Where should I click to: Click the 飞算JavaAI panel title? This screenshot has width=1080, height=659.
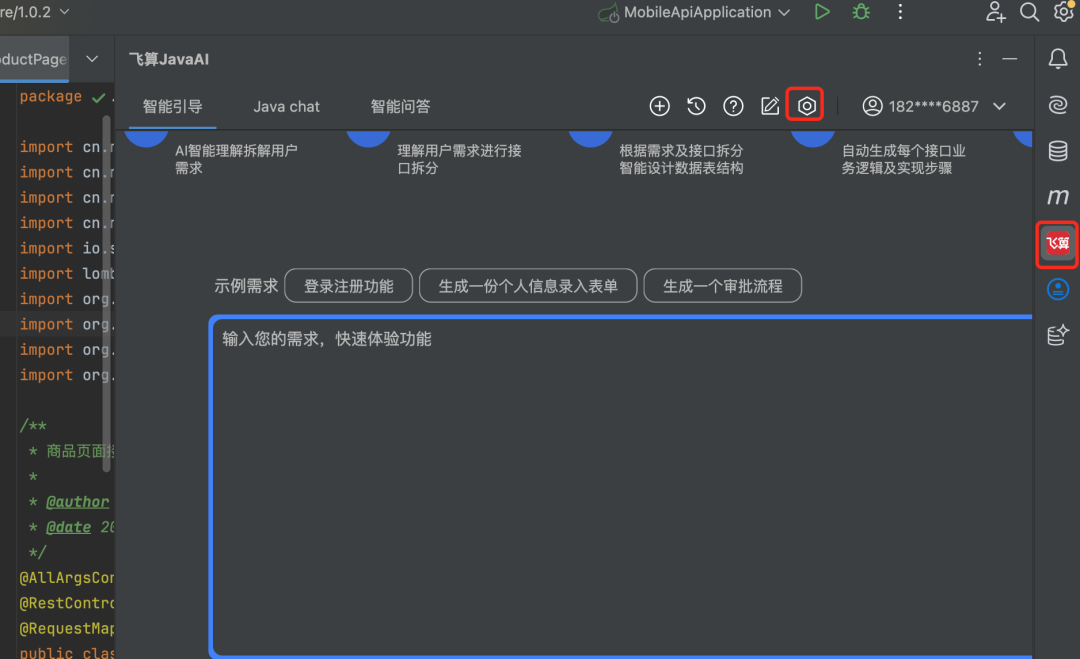(169, 59)
